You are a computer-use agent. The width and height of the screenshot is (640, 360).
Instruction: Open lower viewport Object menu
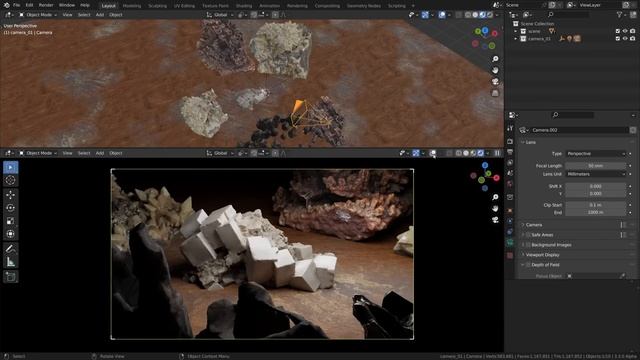[x=116, y=153]
